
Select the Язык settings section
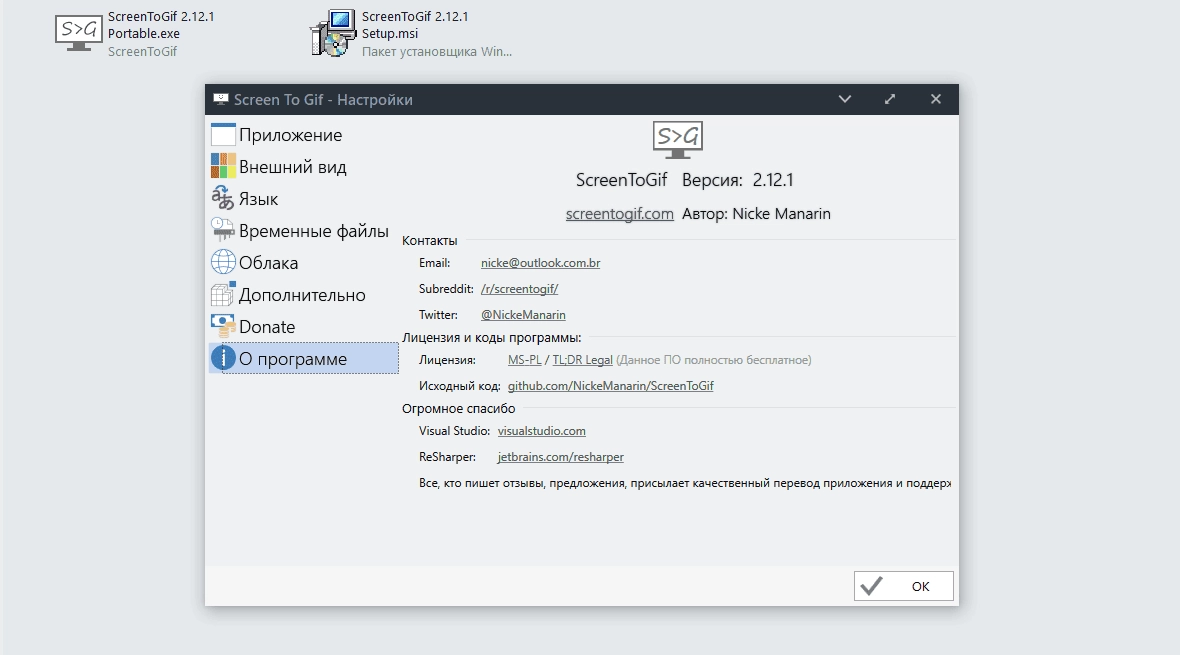tap(258, 200)
